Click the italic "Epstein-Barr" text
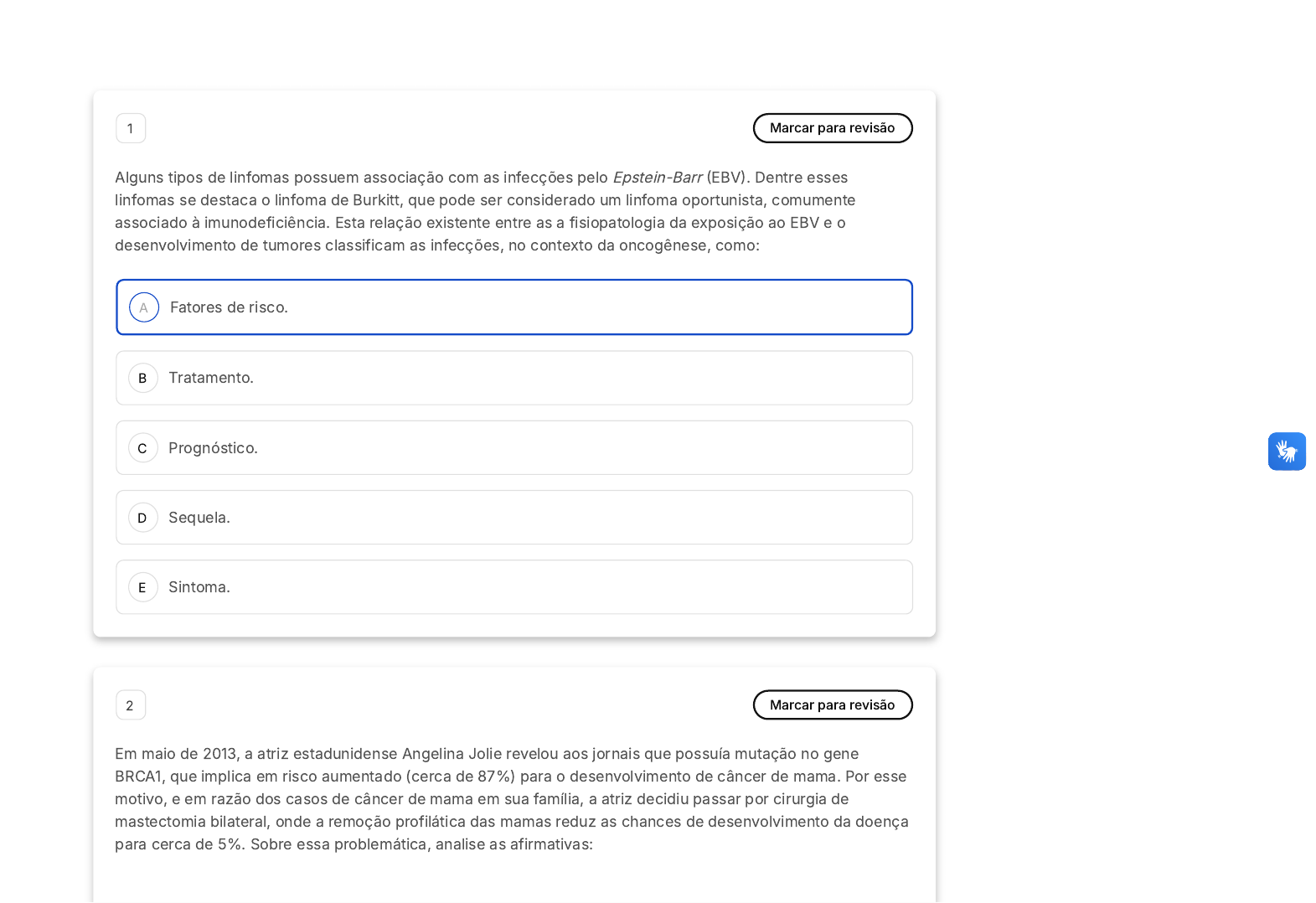Screen dimensions: 1316x903 (x=657, y=178)
